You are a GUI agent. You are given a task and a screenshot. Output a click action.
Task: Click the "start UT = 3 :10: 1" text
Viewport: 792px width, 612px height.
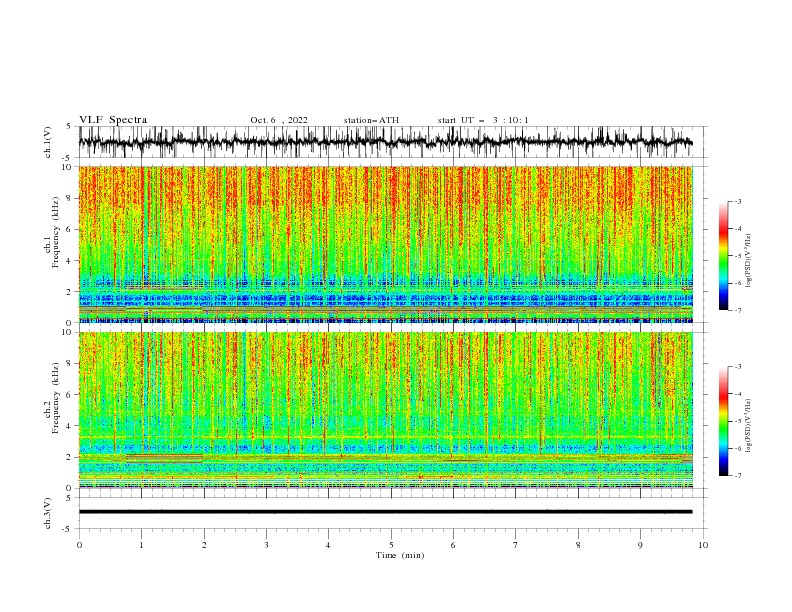click(x=483, y=120)
